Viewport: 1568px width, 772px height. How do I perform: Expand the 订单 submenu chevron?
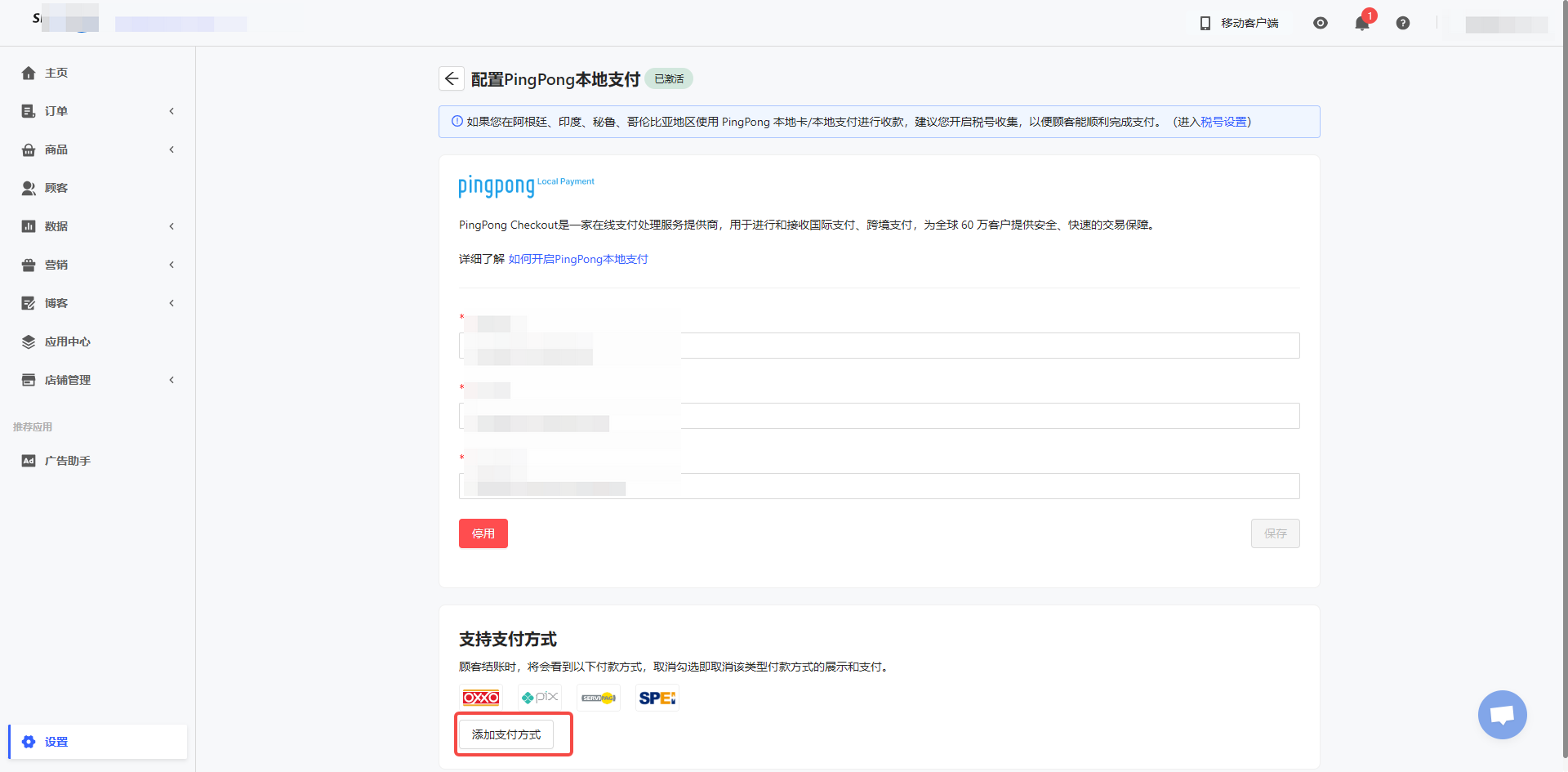[171, 111]
